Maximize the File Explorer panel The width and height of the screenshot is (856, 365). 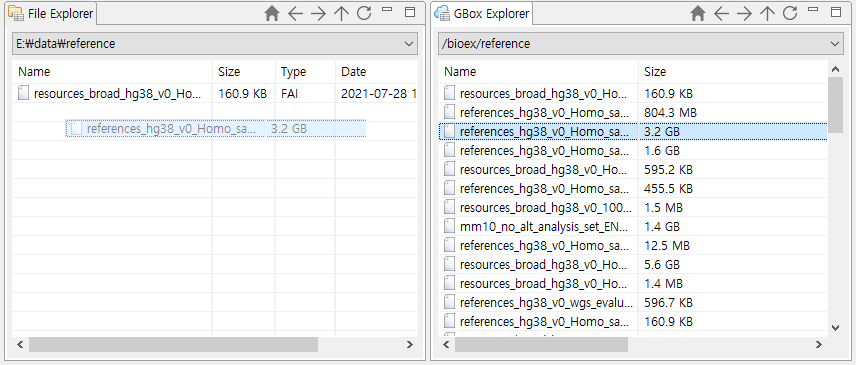pyautogui.click(x=409, y=12)
